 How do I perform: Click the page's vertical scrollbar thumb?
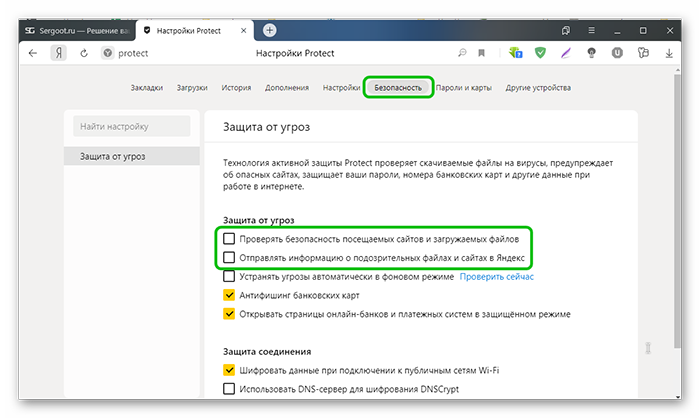click(677, 210)
